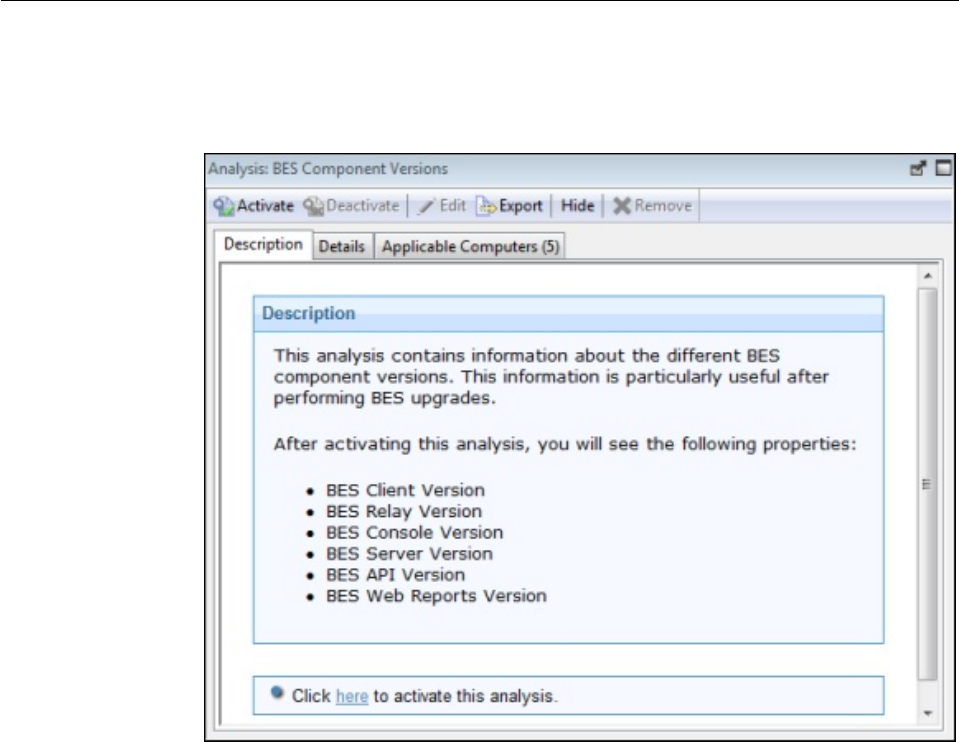Click the pop-out window icon in title bar

point(925,169)
